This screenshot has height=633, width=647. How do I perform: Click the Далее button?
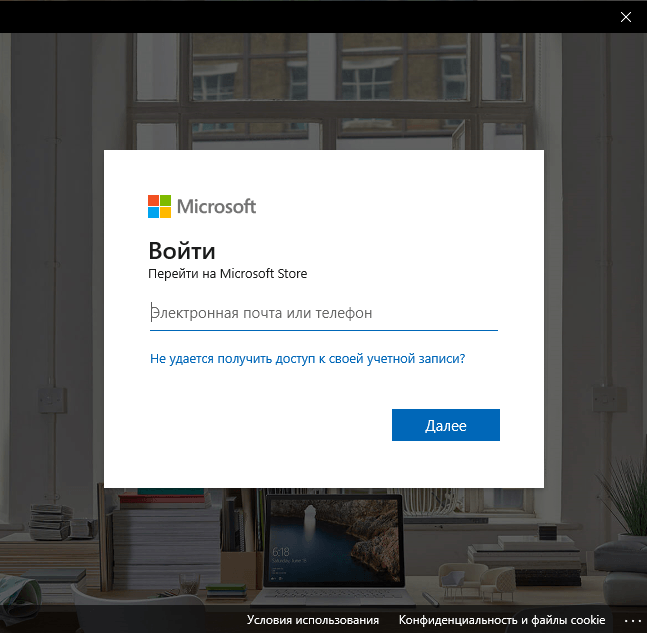(x=446, y=425)
